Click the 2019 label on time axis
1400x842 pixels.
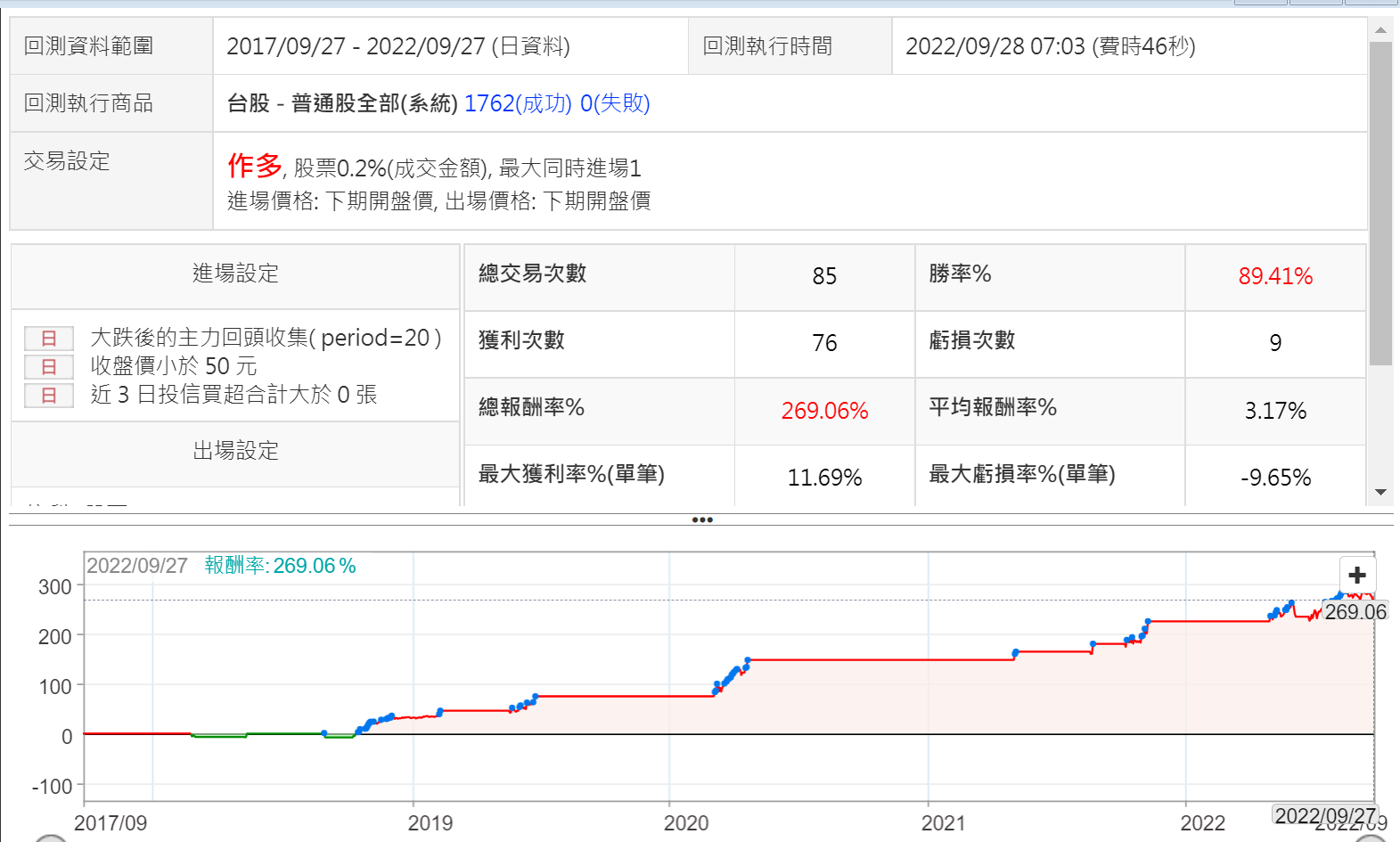[430, 822]
